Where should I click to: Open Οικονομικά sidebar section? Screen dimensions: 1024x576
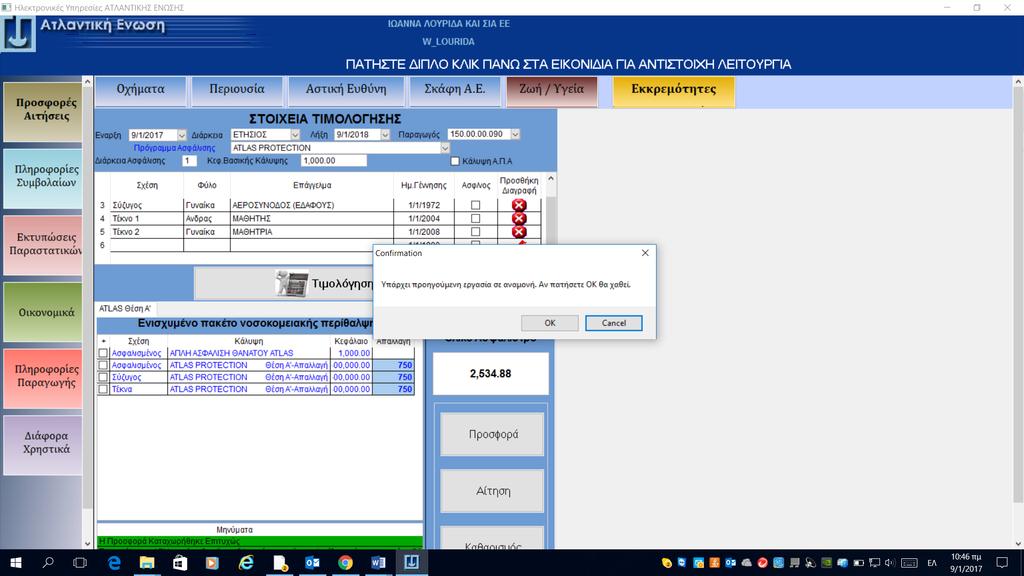point(43,312)
